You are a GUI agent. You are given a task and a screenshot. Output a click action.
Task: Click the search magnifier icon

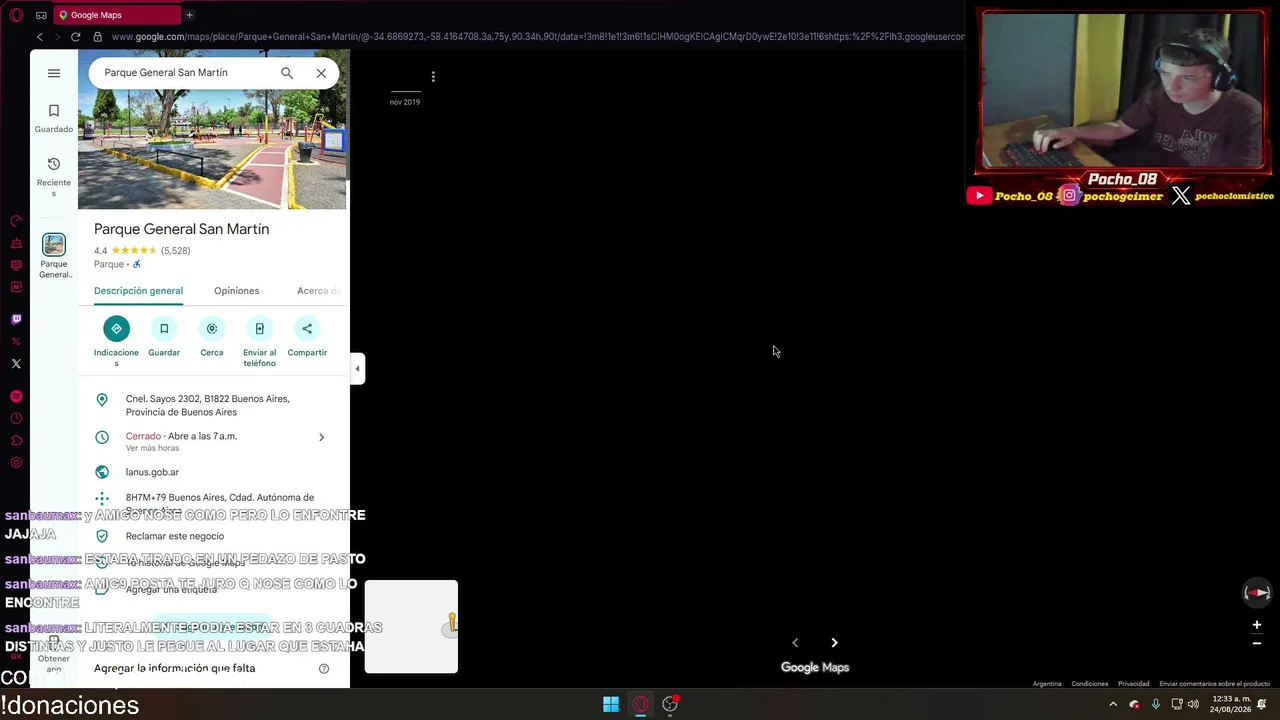287,73
